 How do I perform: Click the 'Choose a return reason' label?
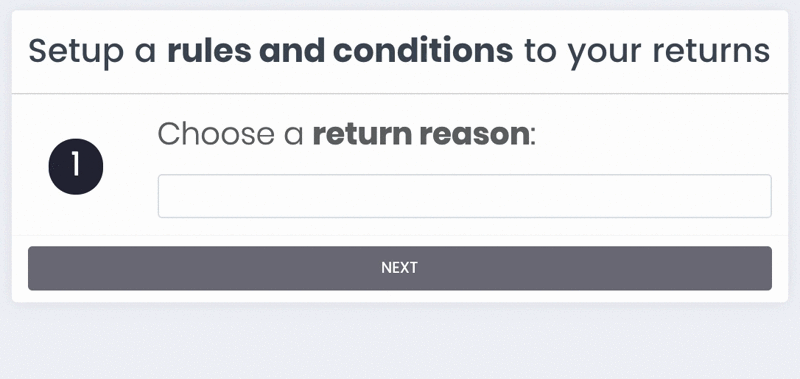coord(347,134)
